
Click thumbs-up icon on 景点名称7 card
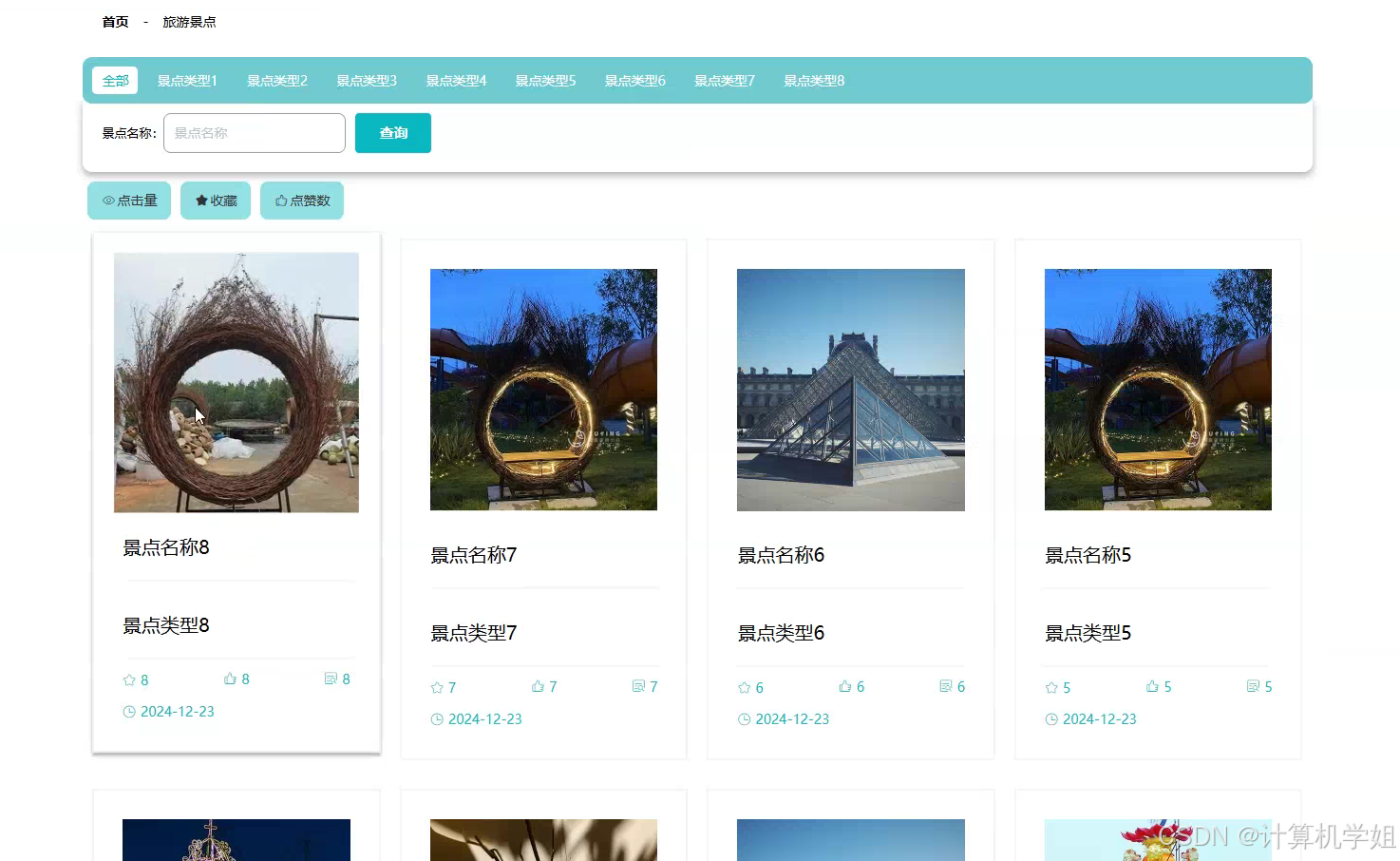[x=538, y=686]
